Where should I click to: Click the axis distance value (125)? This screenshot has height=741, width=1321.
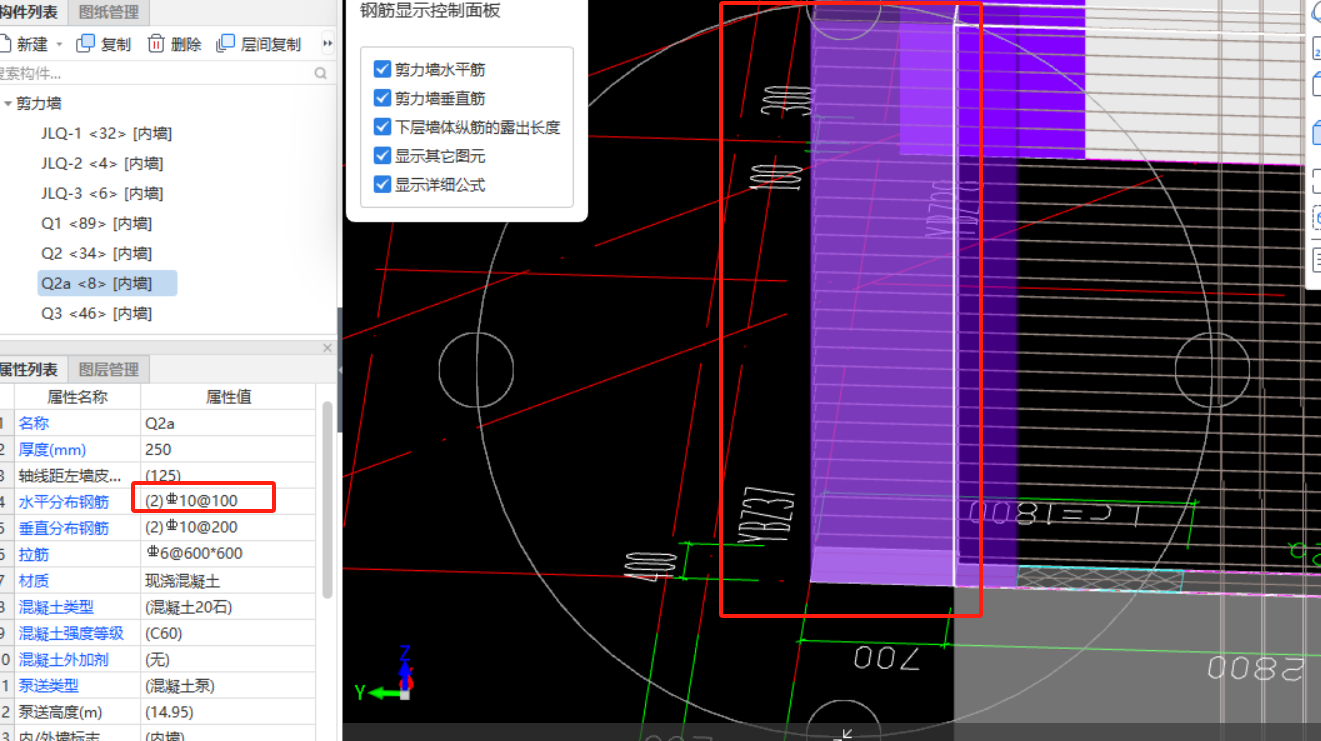click(229, 476)
